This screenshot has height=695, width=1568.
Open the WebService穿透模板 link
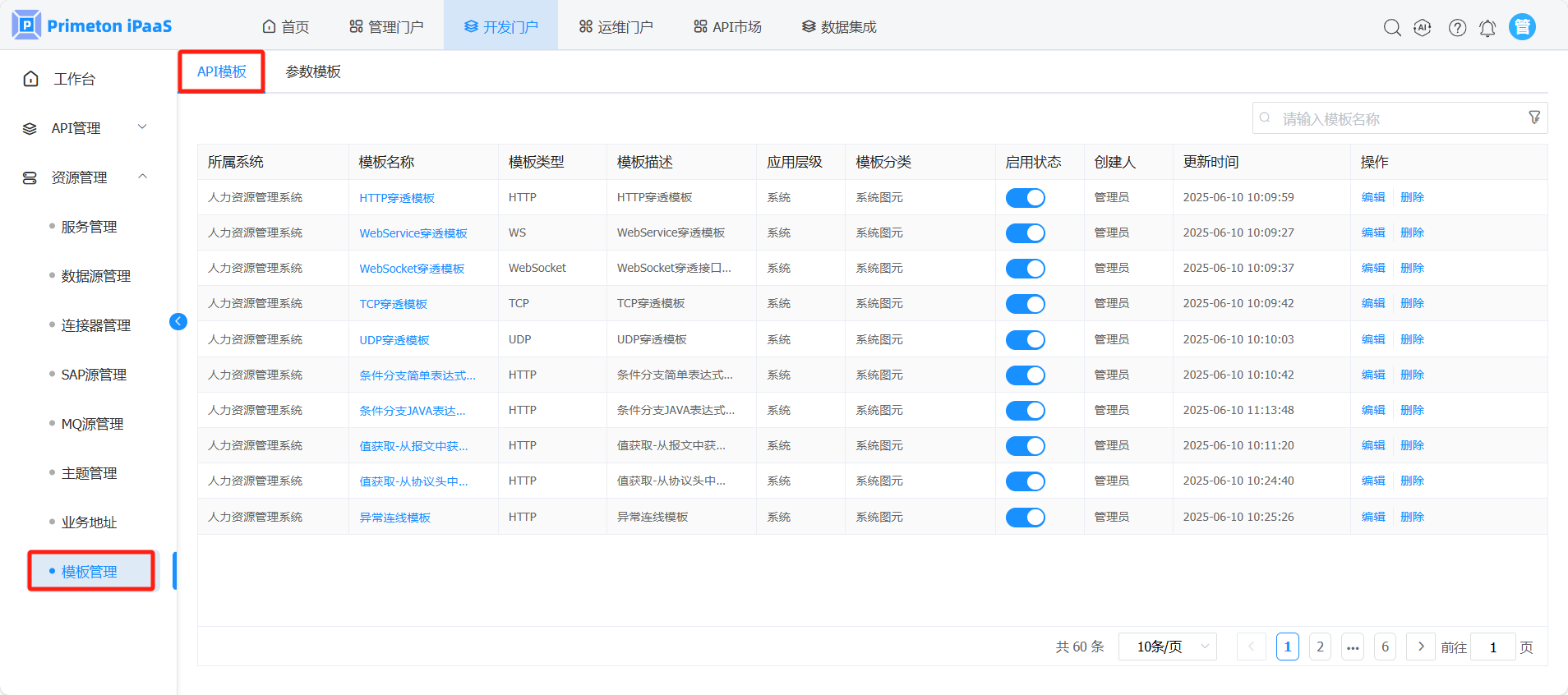click(413, 233)
